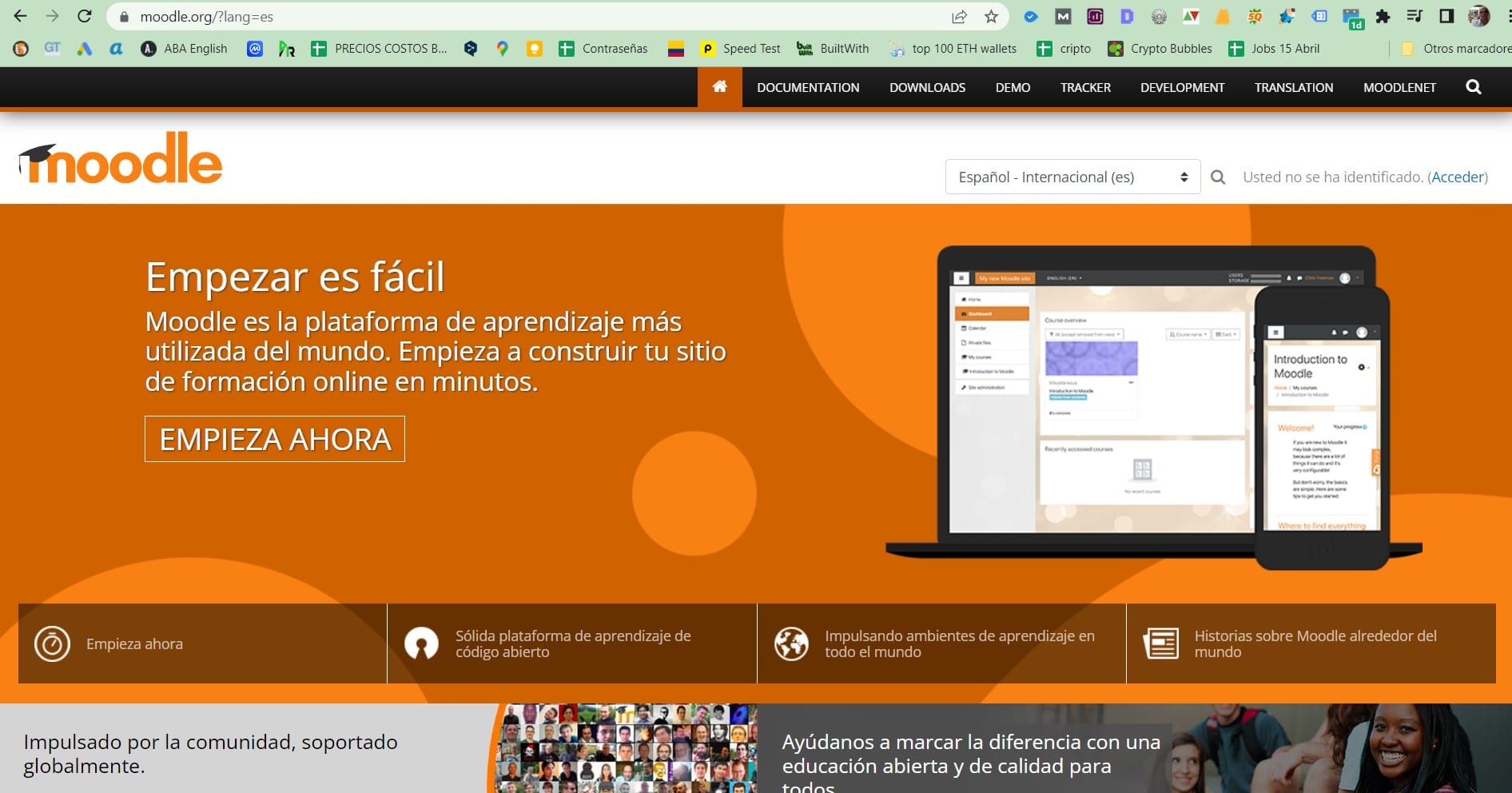Click the SQ extension icon
This screenshot has height=793, width=1512.
1255,17
